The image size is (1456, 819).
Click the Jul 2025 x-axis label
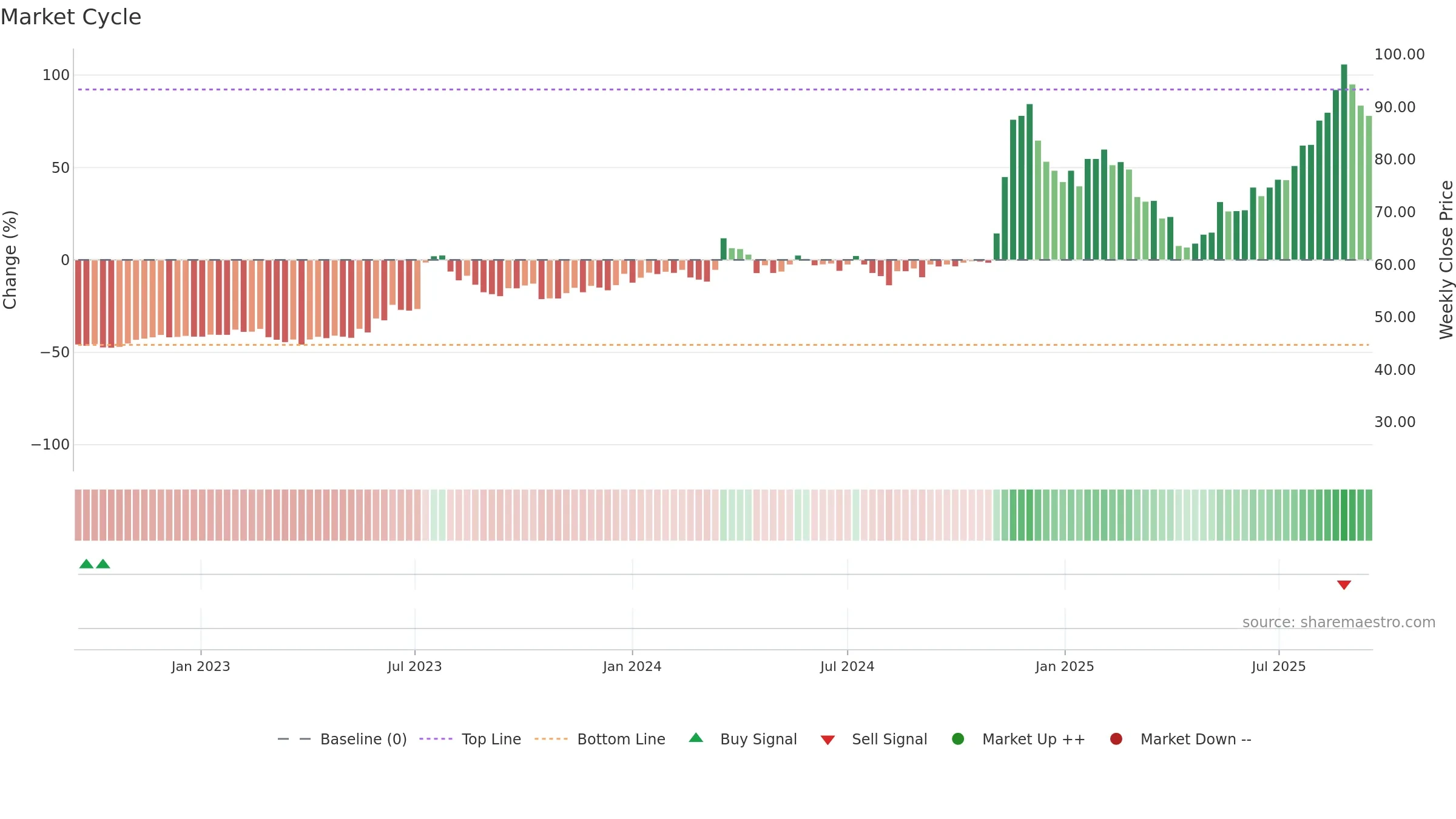point(1279,667)
